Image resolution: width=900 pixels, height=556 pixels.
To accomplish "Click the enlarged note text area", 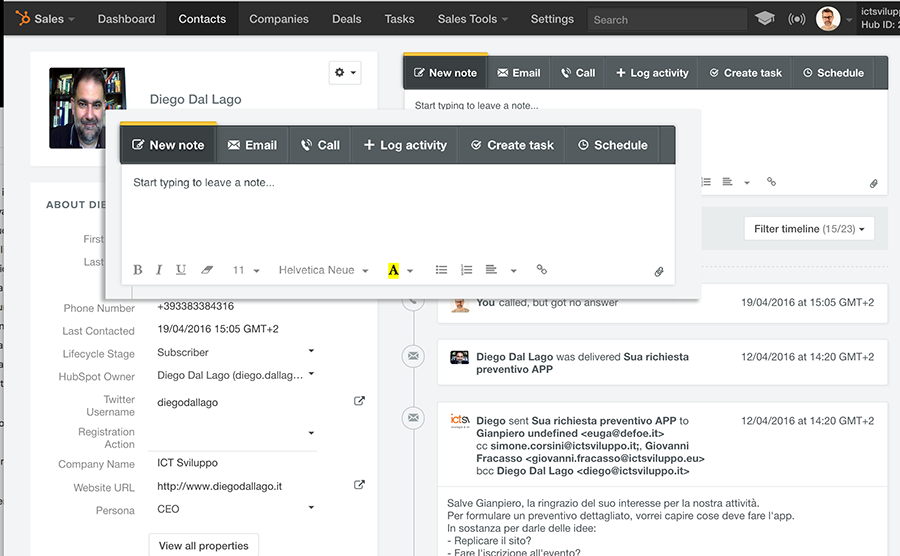I will [x=398, y=209].
